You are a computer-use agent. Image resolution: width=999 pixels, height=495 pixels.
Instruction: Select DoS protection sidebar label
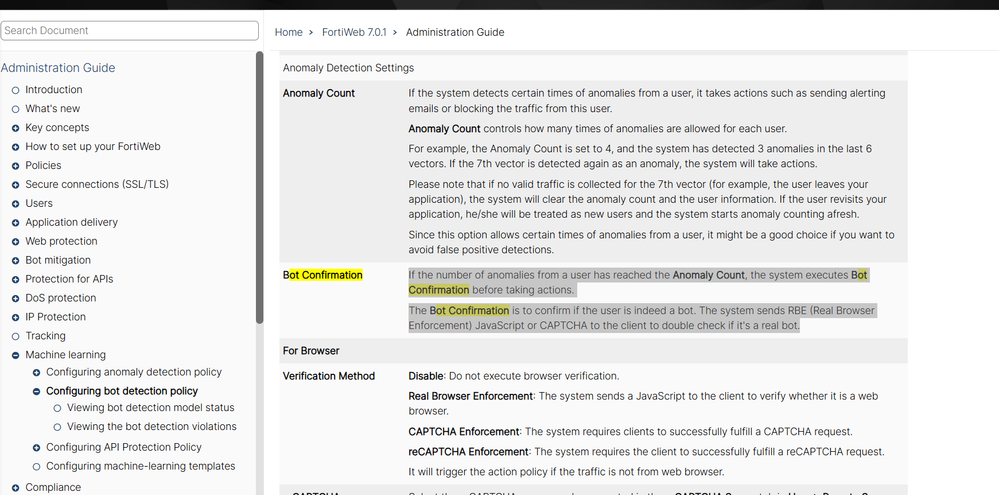(61, 298)
